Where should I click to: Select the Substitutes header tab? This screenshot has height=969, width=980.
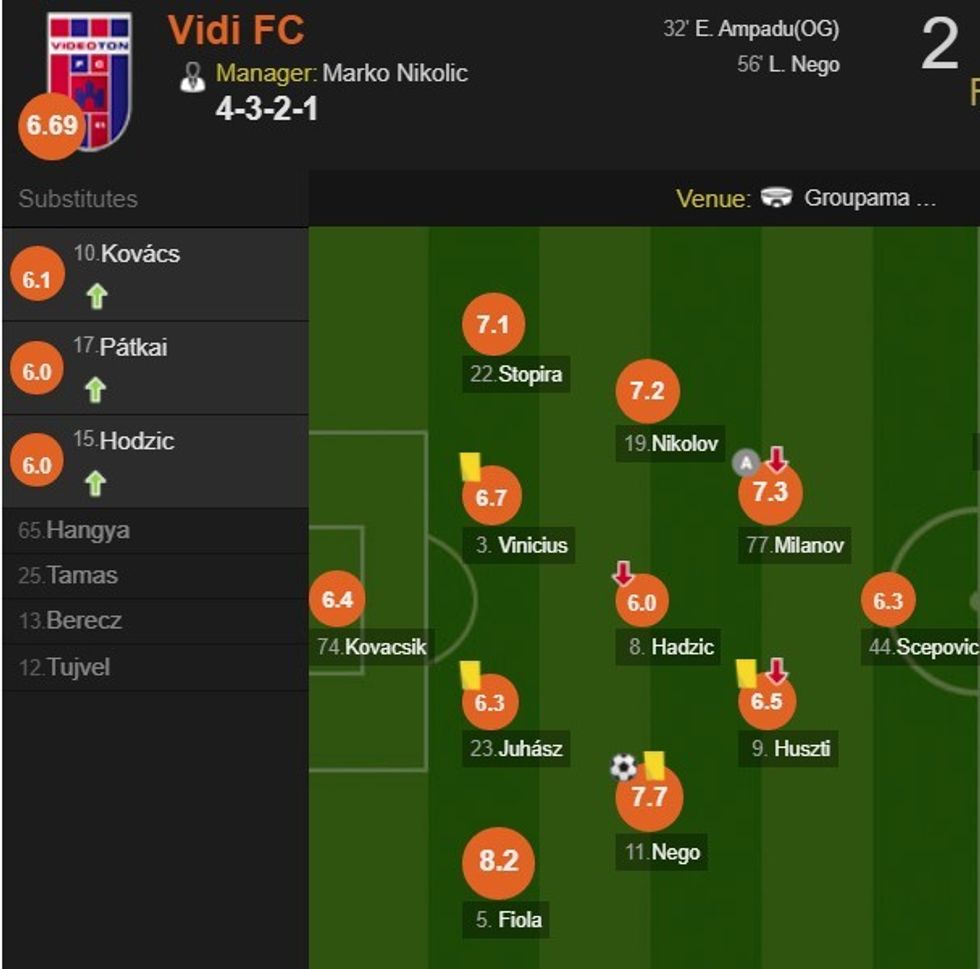[x=78, y=199]
